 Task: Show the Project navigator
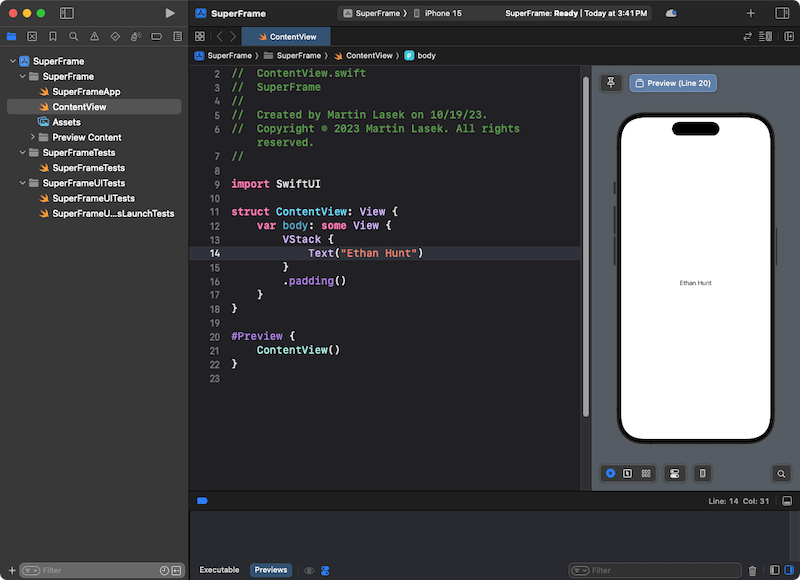[x=11, y=36]
